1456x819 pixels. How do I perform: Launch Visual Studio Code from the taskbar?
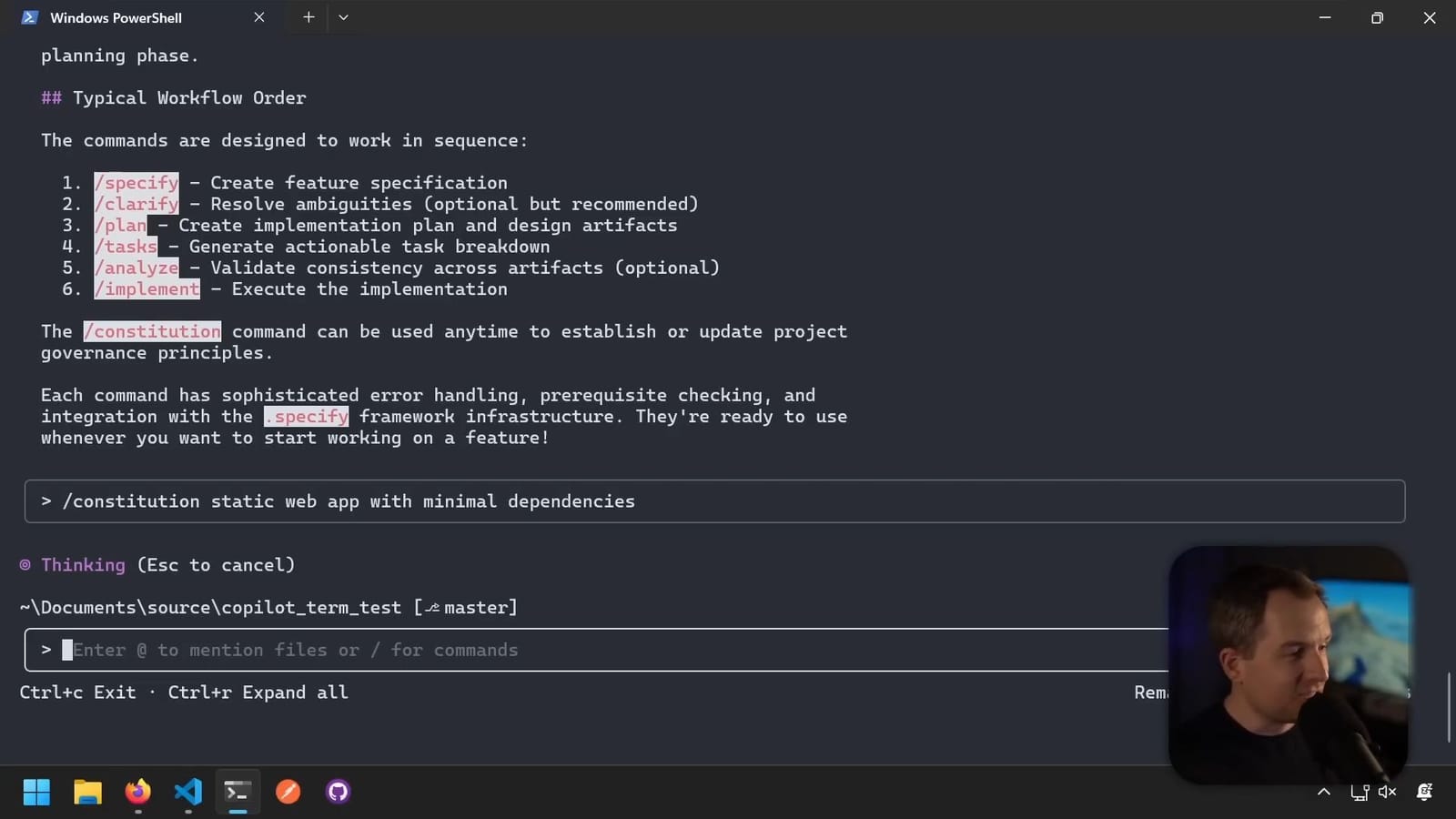187,792
